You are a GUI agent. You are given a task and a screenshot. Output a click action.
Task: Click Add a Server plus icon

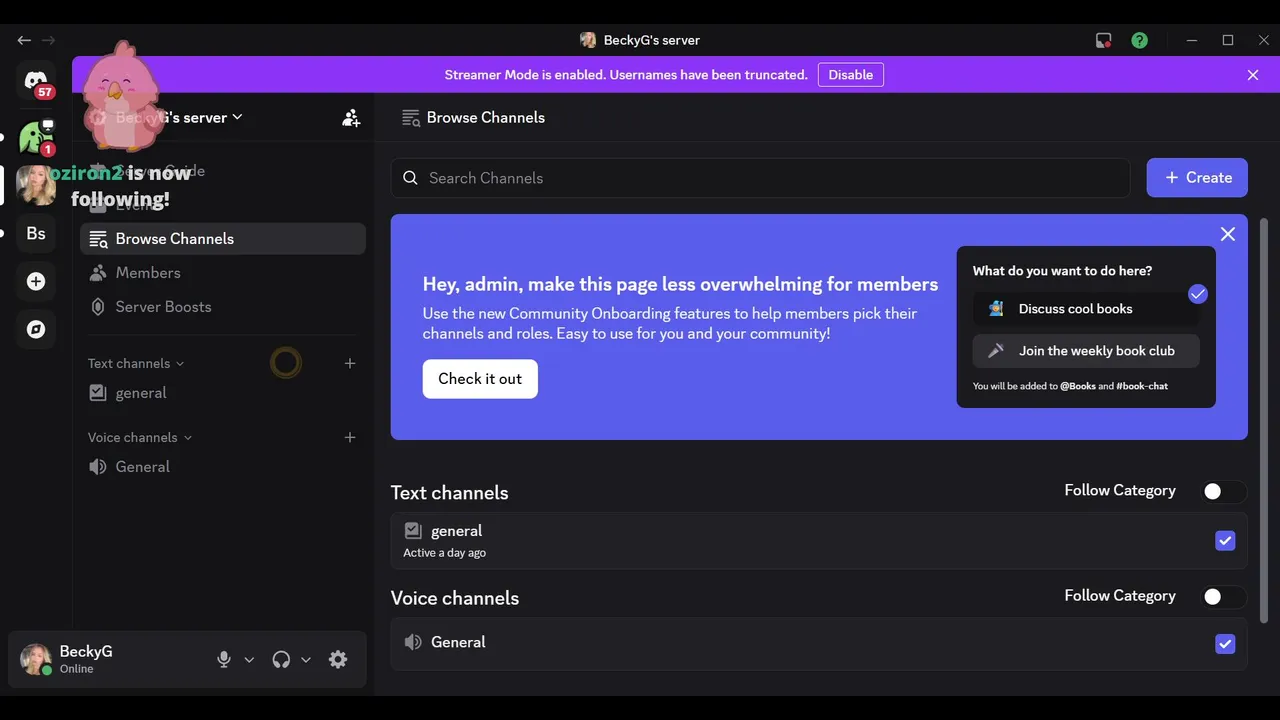point(36,281)
